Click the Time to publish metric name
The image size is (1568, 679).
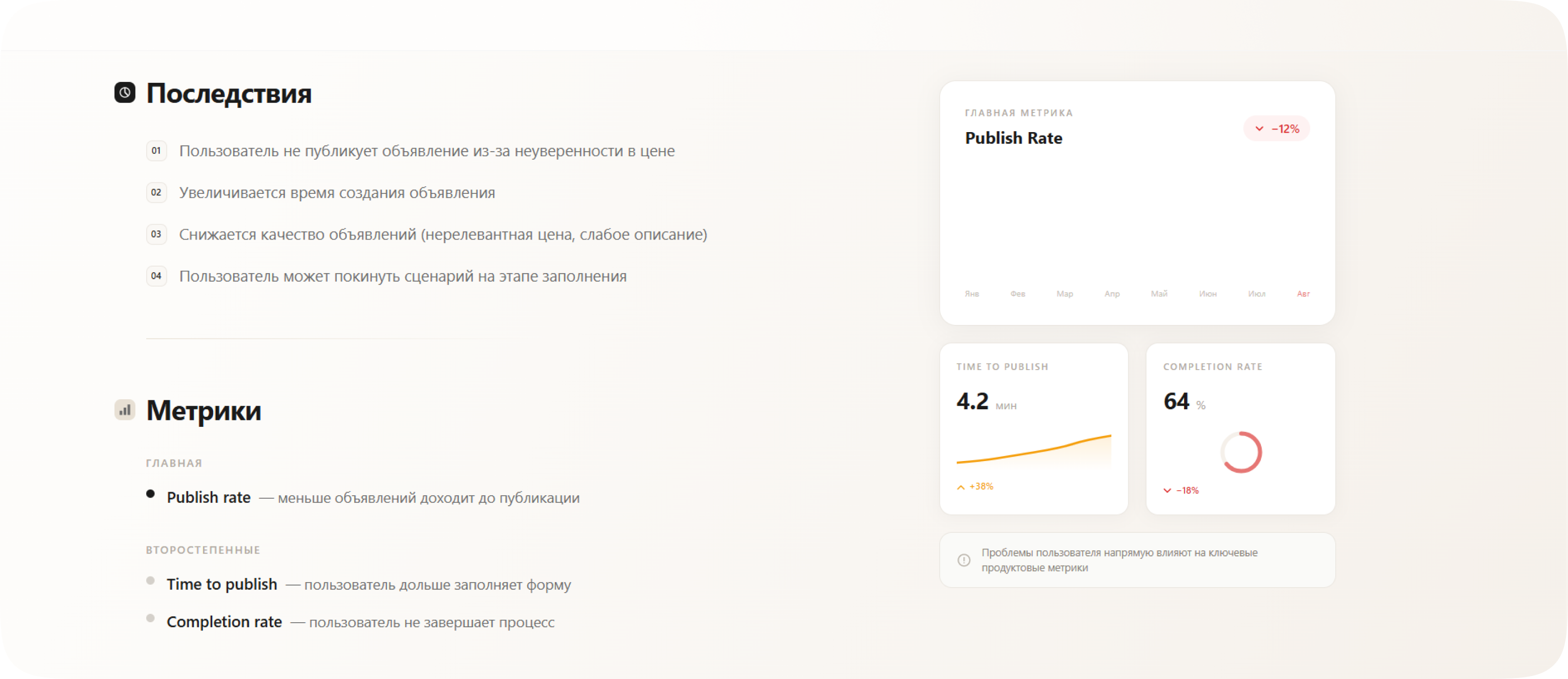pyautogui.click(x=222, y=585)
